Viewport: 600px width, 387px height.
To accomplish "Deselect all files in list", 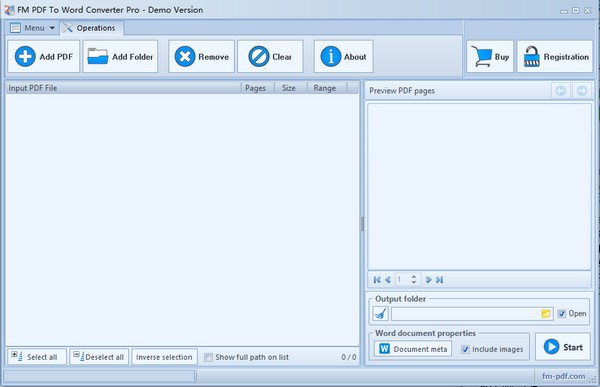I will pos(99,357).
